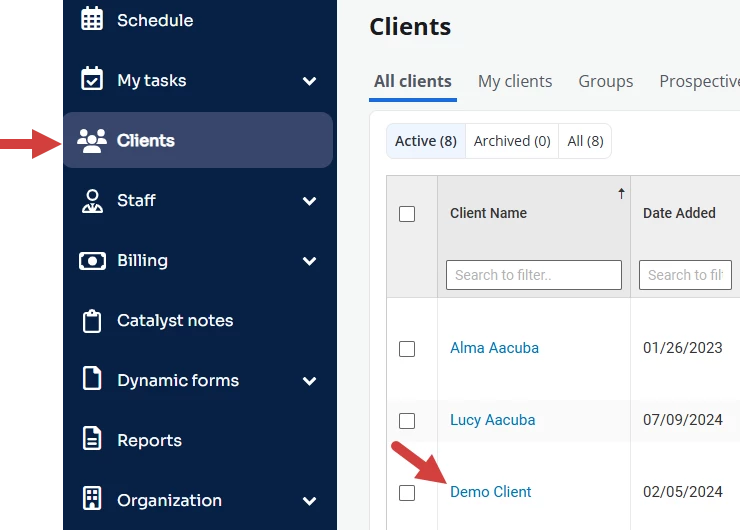The width and height of the screenshot is (740, 530).
Task: Click the Clients people icon
Action: (92, 140)
